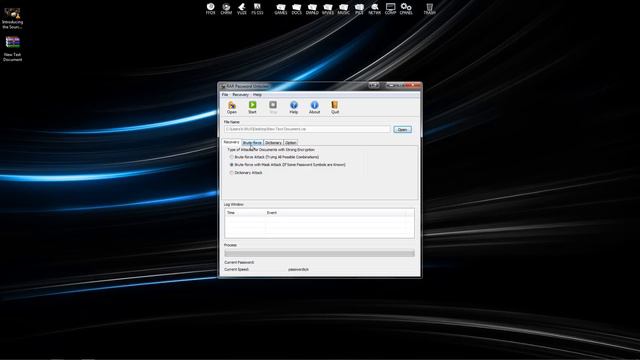Select Brute-force with Mask Attack radio
The image size is (640, 360).
coord(231,165)
